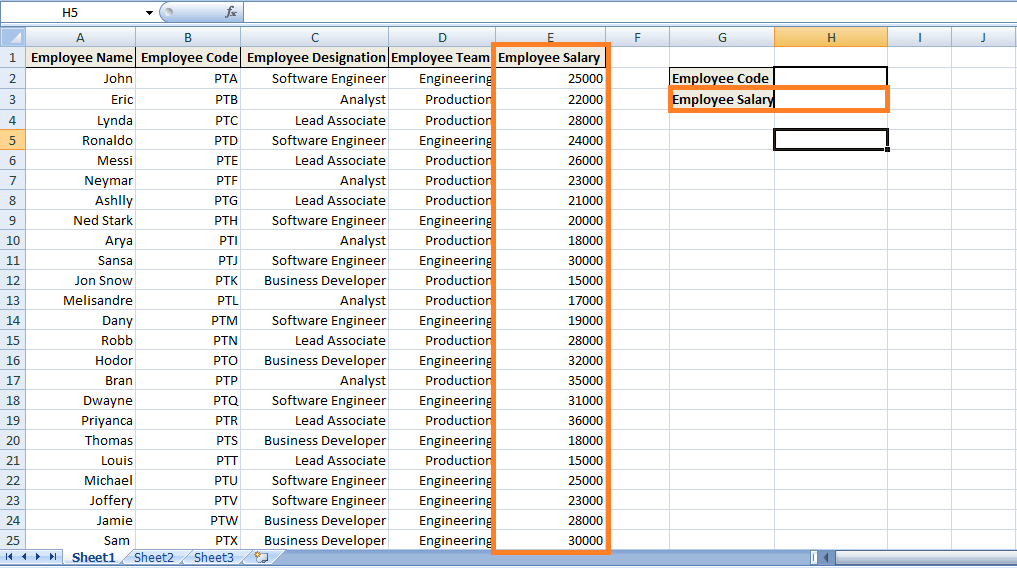Select row 5 header

coord(12,140)
